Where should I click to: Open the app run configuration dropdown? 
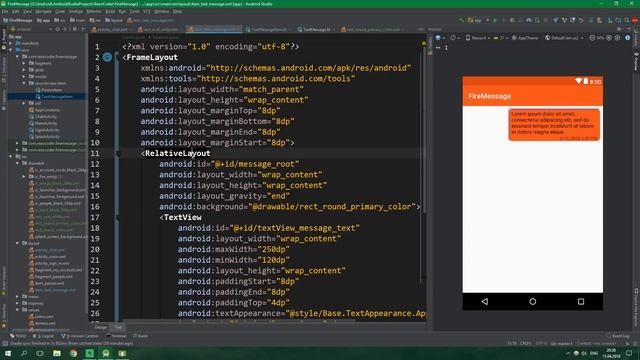pos(479,20)
